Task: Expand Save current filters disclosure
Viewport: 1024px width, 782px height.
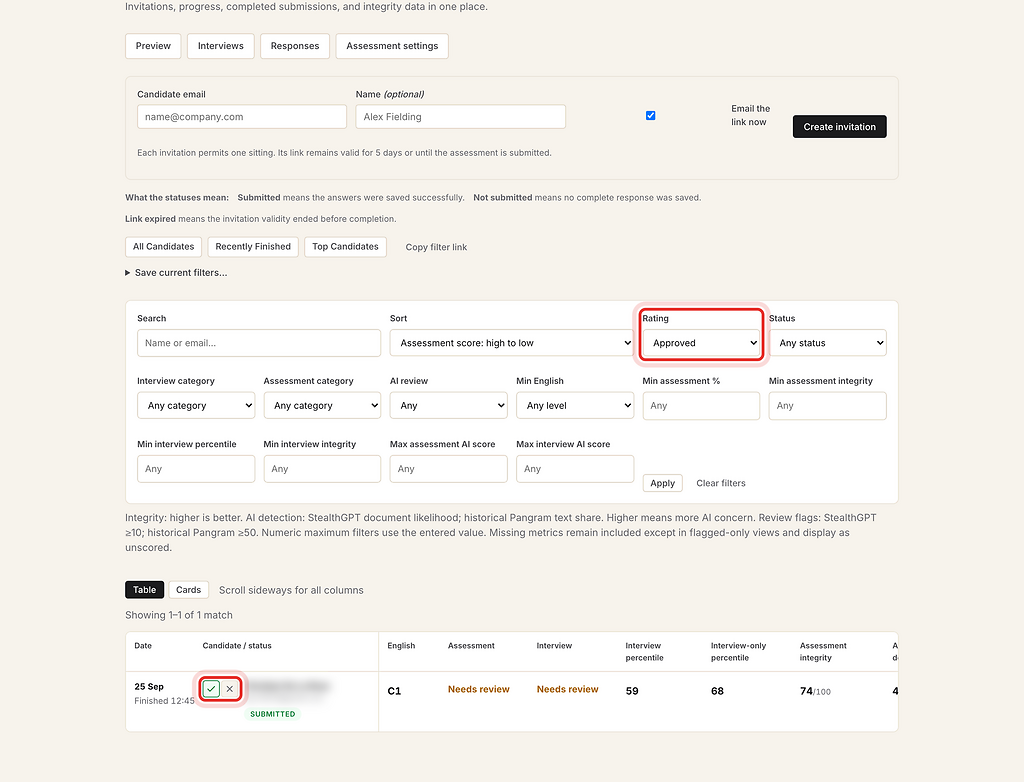Action: click(x=176, y=272)
